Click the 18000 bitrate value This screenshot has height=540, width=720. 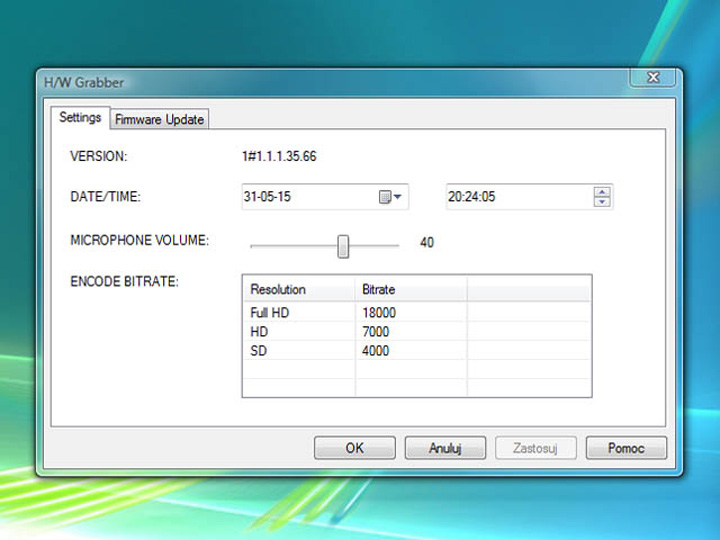tap(379, 313)
